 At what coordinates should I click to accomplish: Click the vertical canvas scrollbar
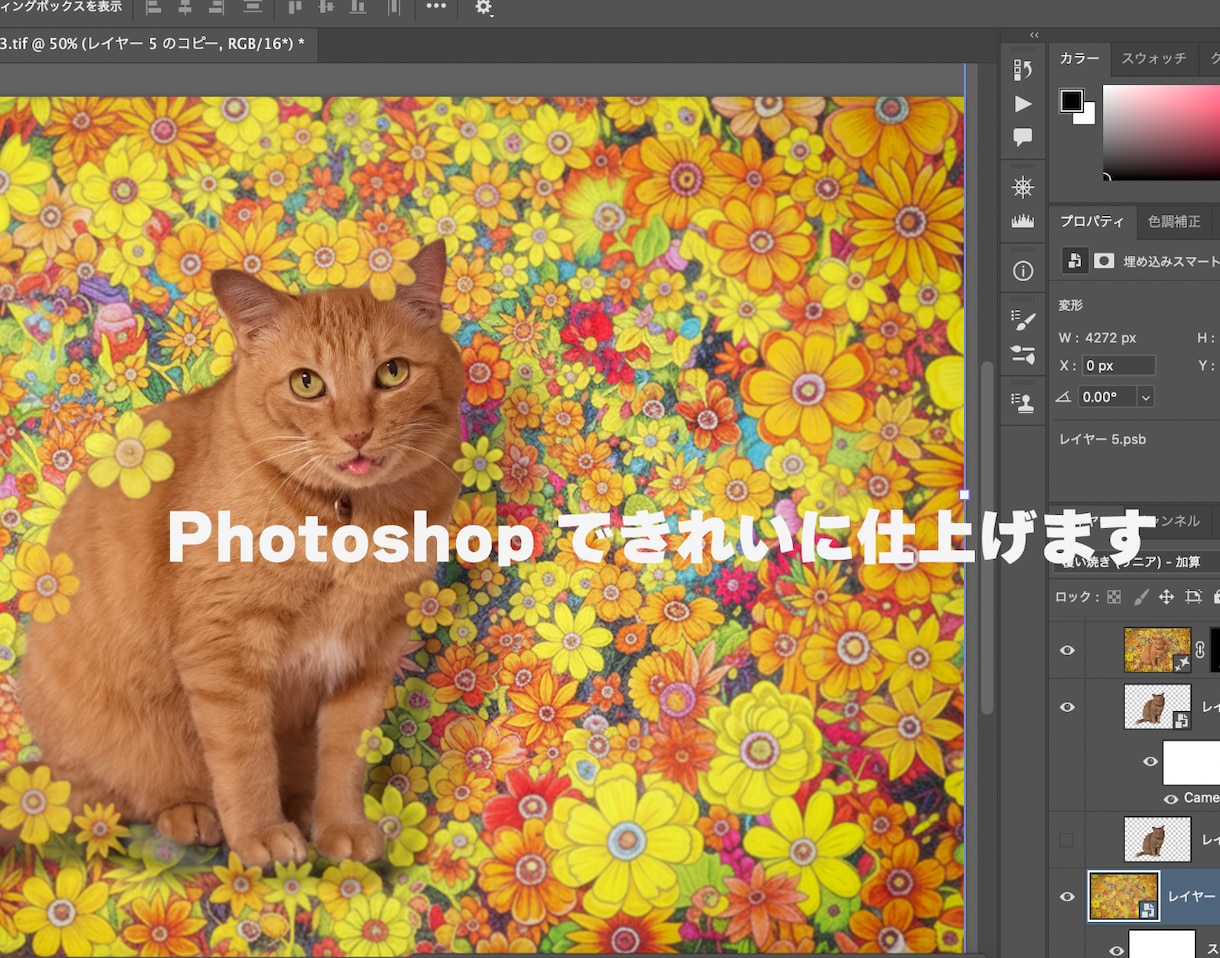[987, 538]
